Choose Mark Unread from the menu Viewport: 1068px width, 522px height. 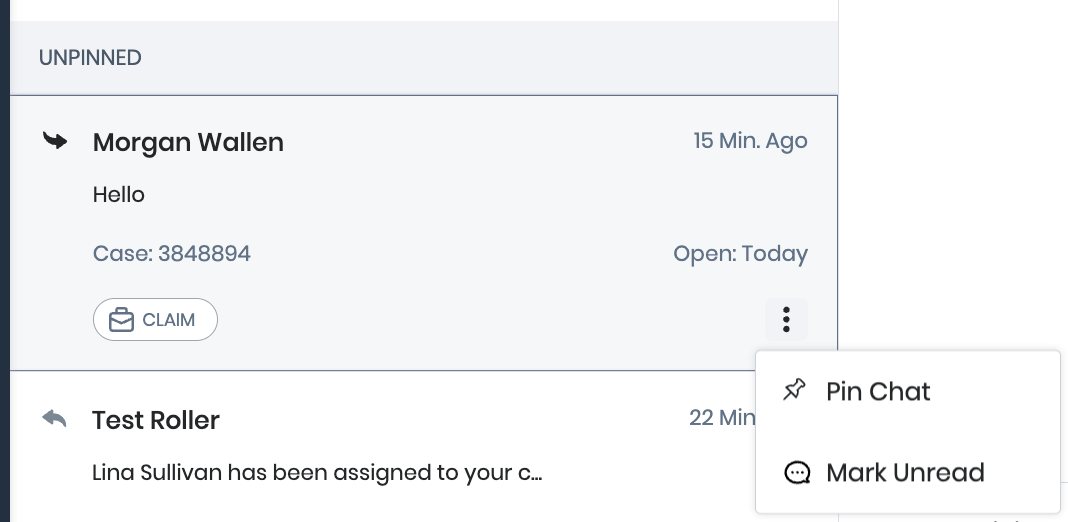905,473
